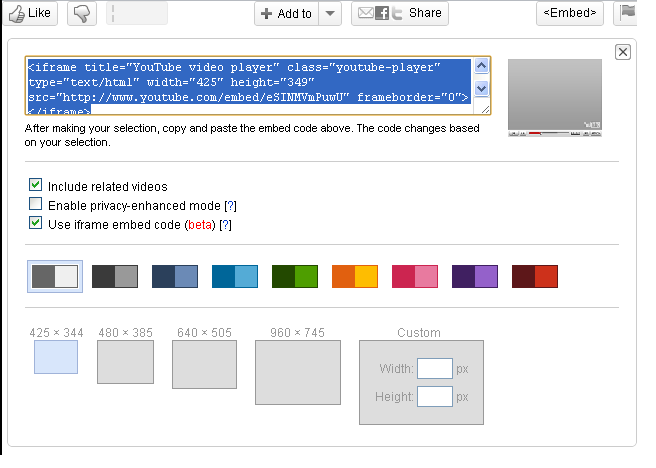Click the textarea resize grip handle
This screenshot has width=656, height=468.
coord(485,110)
